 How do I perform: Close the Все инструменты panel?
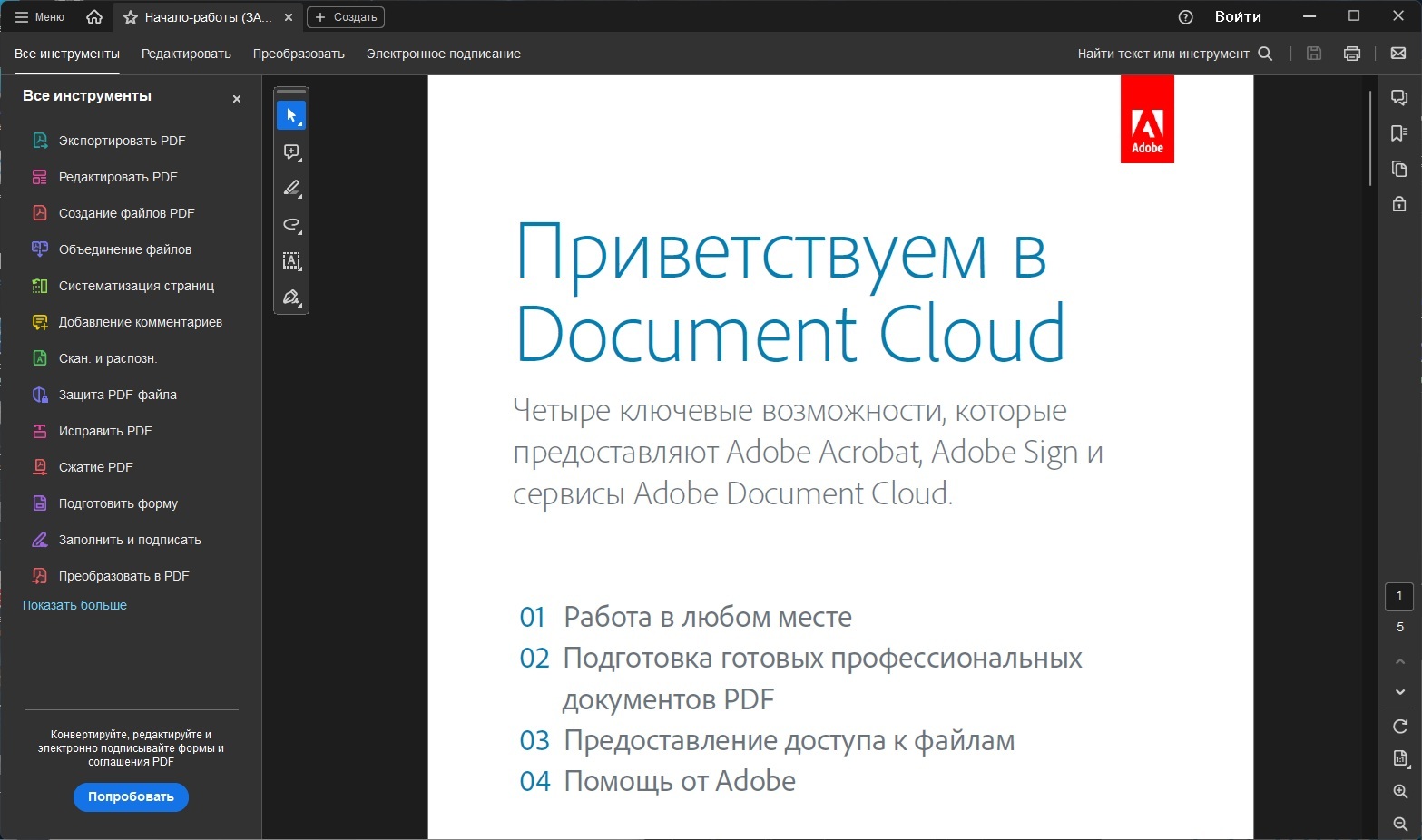click(237, 99)
